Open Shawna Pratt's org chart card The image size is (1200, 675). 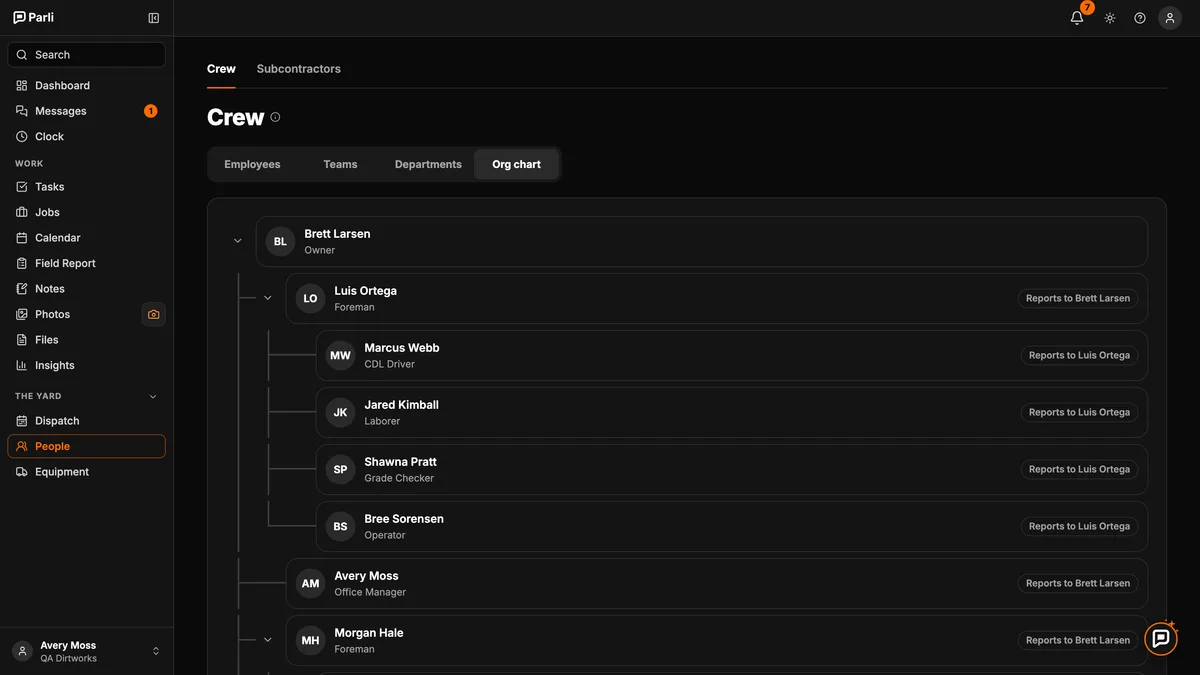732,469
